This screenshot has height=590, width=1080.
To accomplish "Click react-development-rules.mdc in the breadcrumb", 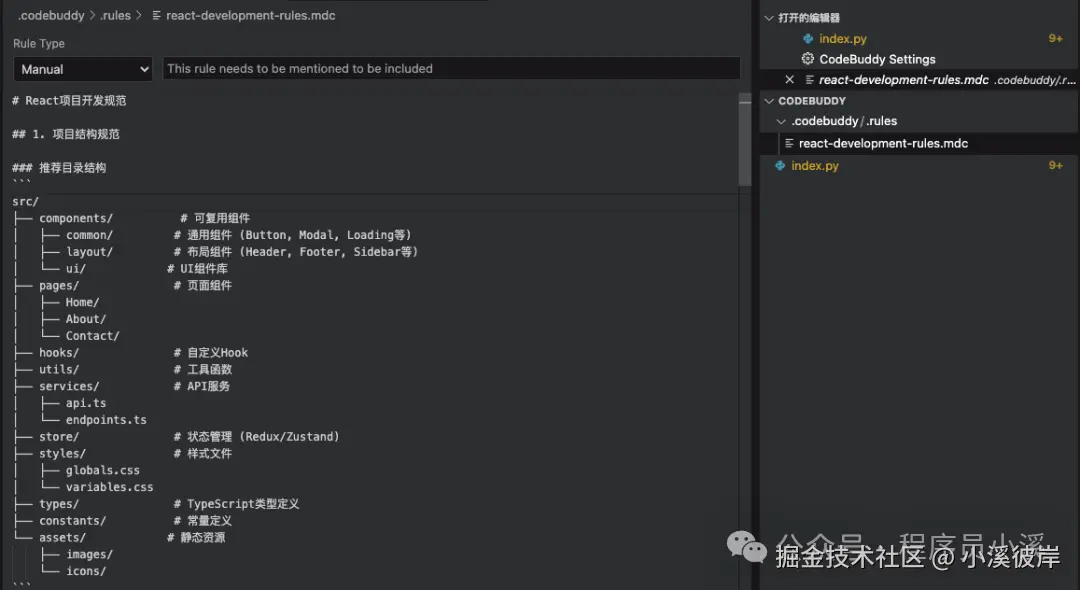I will [x=251, y=15].
